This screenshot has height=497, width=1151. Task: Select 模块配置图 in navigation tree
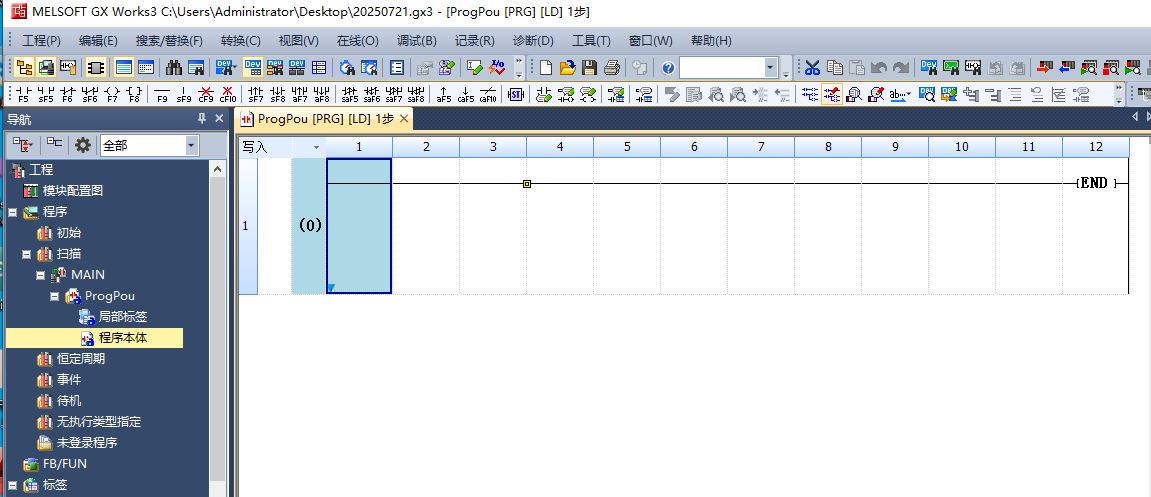pos(72,191)
